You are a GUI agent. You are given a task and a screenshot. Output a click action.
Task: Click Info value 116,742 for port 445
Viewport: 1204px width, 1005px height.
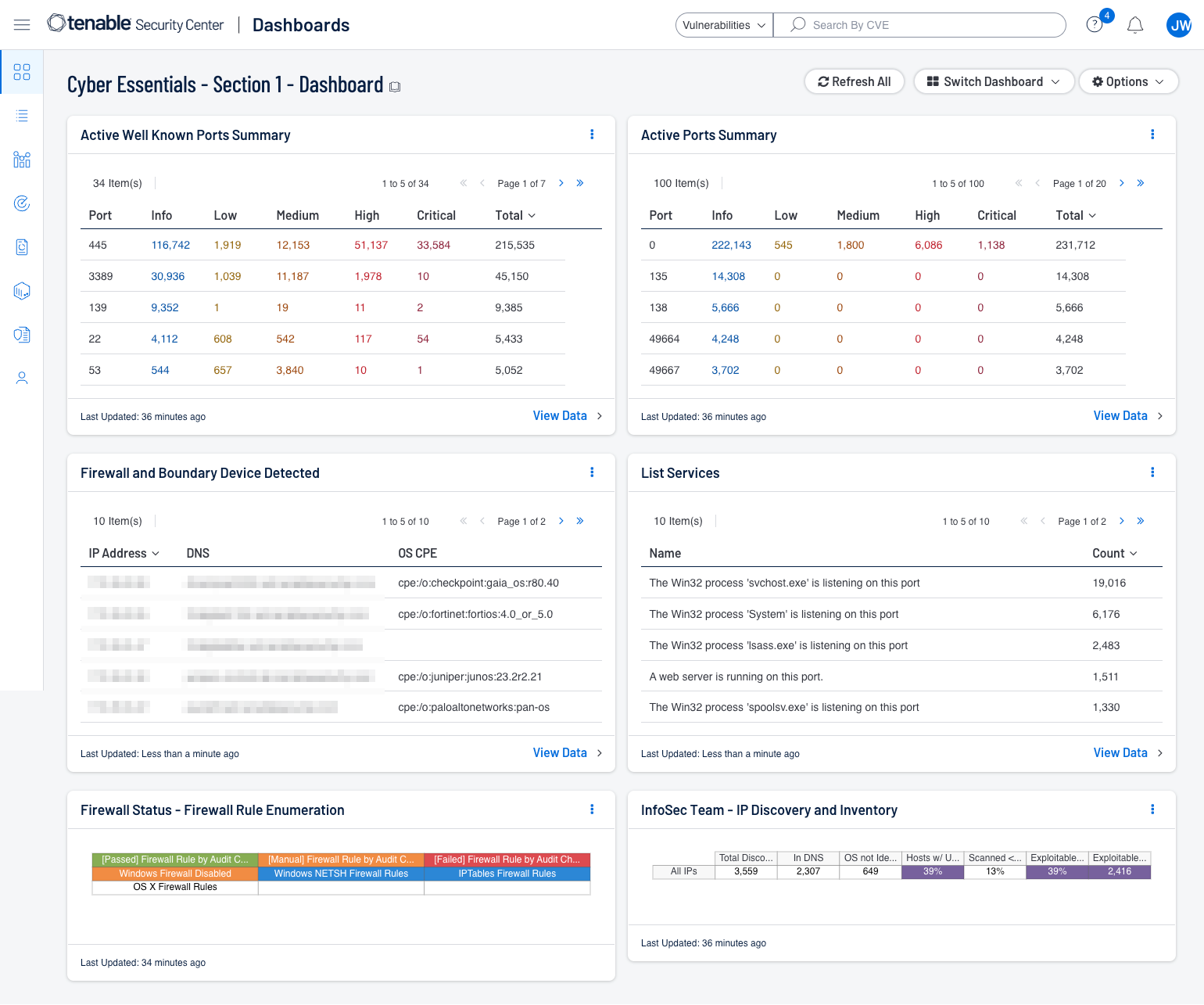click(x=170, y=245)
